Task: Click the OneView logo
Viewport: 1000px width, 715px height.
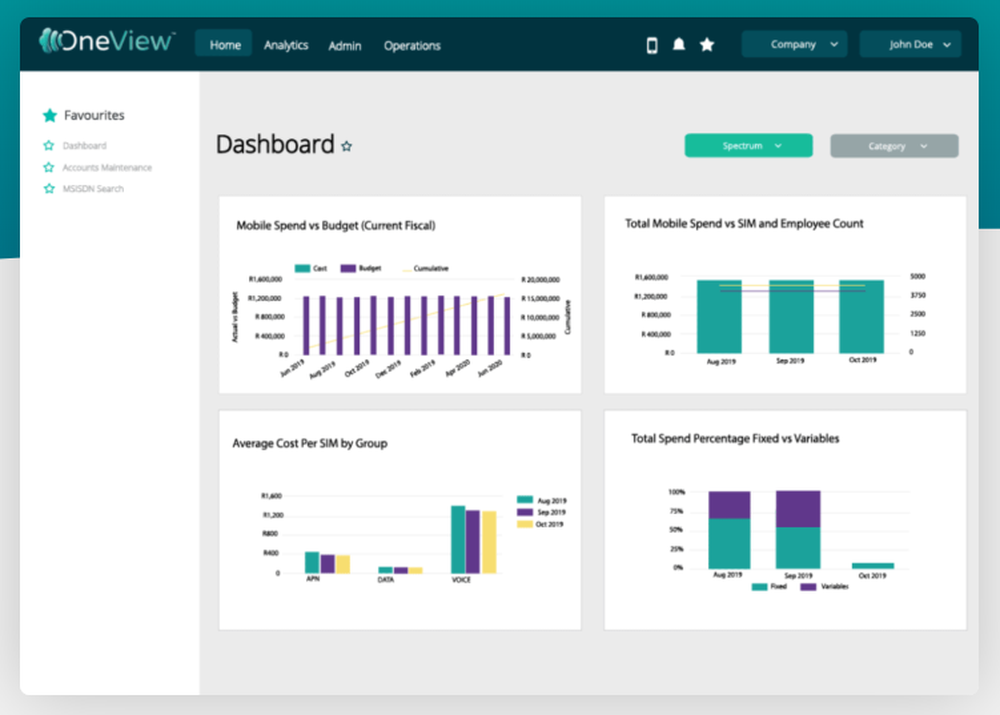Action: (x=107, y=41)
